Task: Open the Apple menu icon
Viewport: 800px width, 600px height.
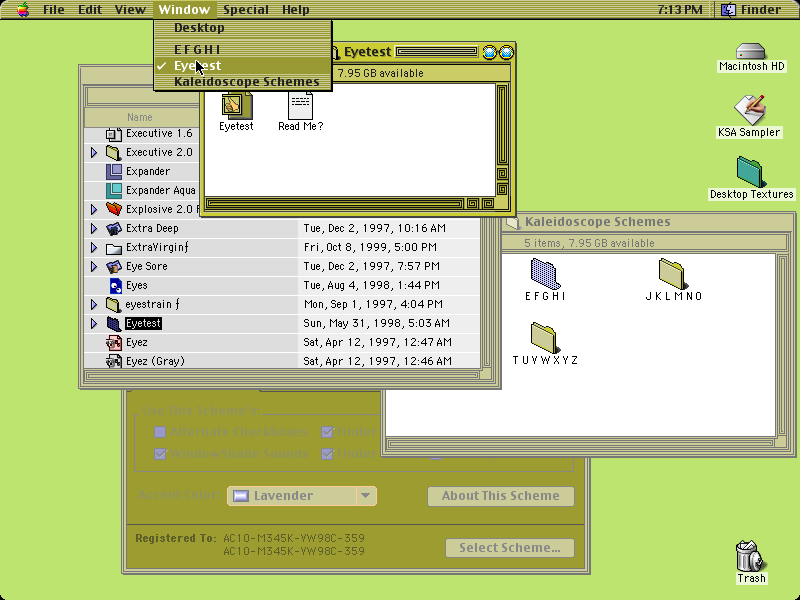Action: [23, 9]
